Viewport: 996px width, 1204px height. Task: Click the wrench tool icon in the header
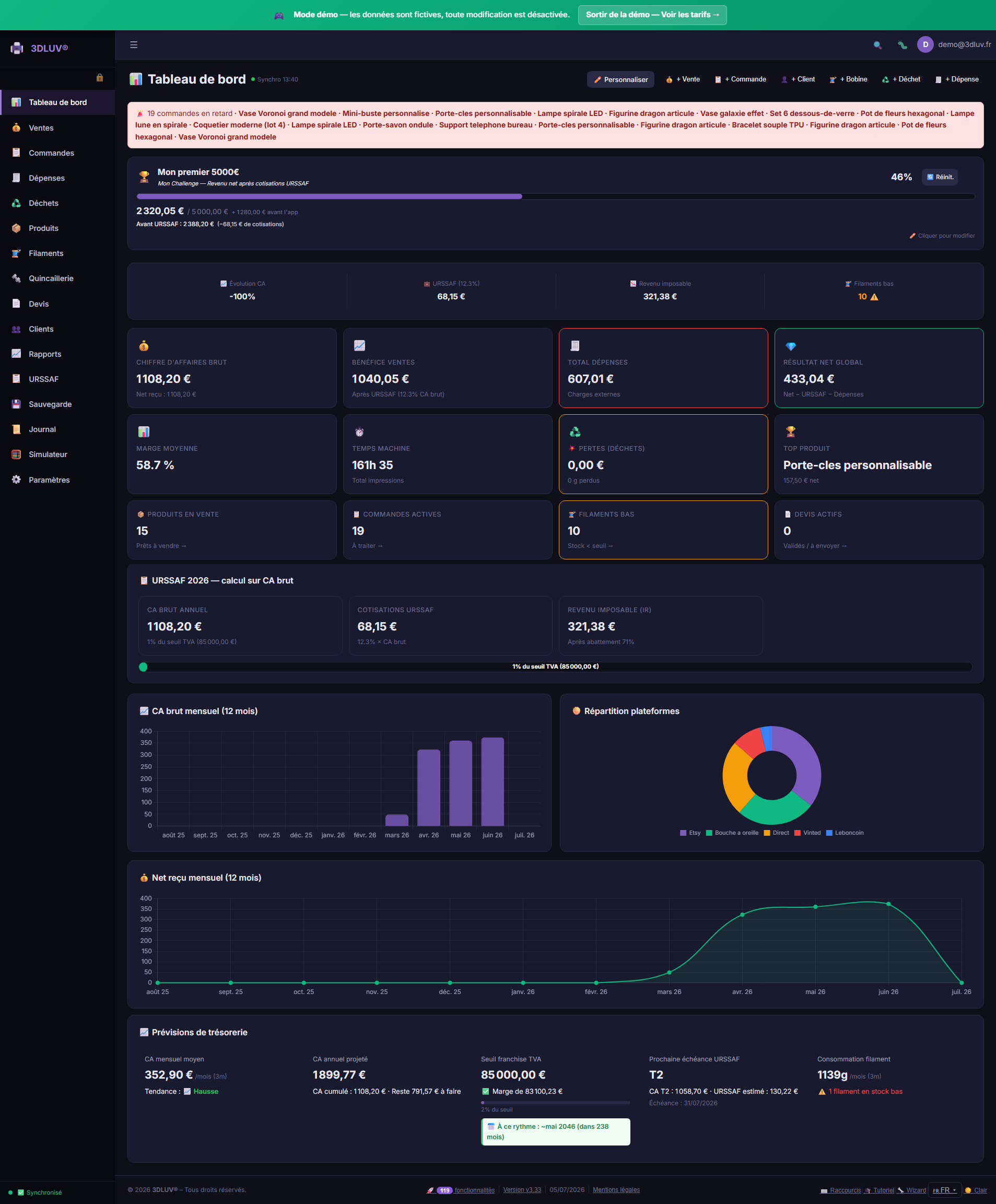[902, 45]
